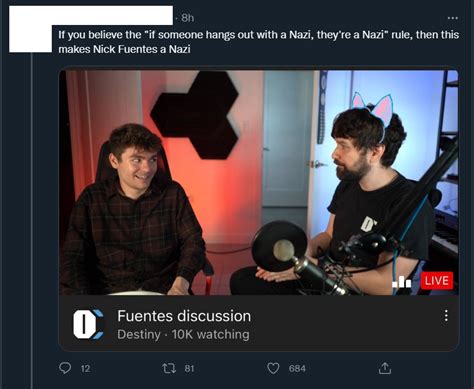This screenshot has height=389, width=474.
Task: Open the tweet's three-dot more menu
Action: tap(452, 18)
